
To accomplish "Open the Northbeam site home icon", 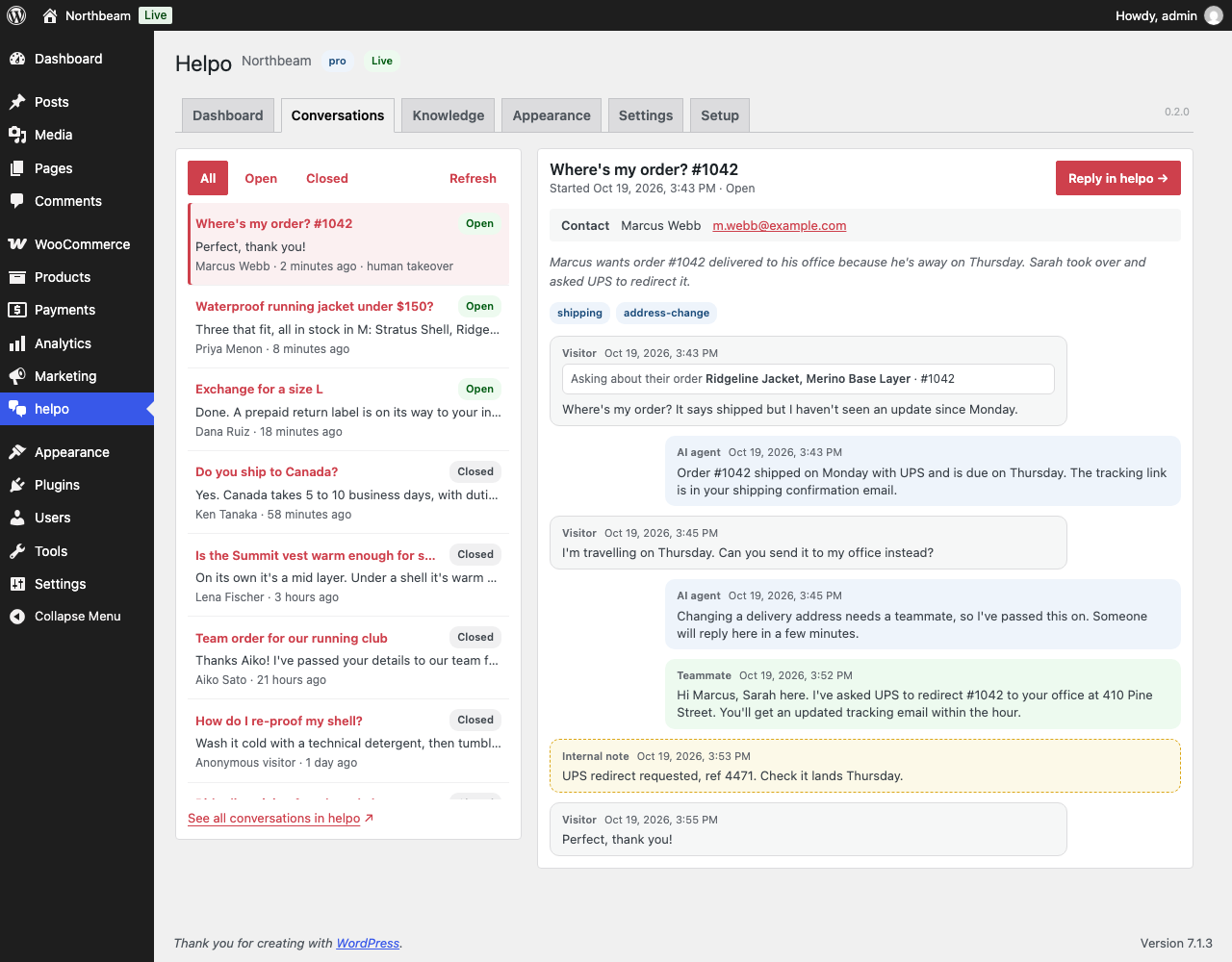I will [x=50, y=15].
